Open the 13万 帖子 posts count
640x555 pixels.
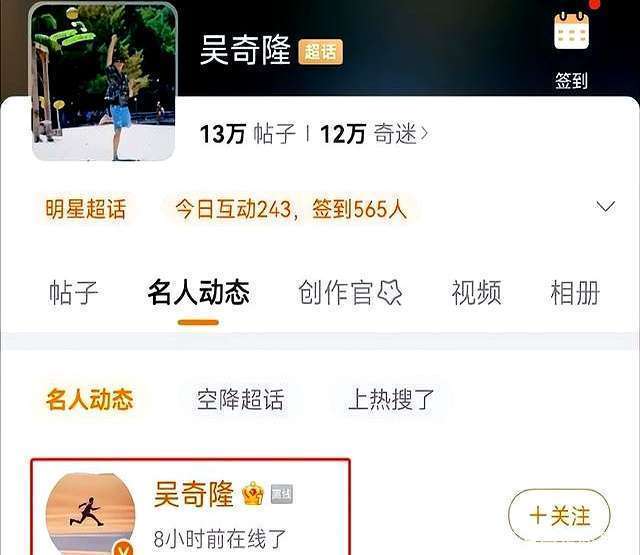click(x=248, y=134)
